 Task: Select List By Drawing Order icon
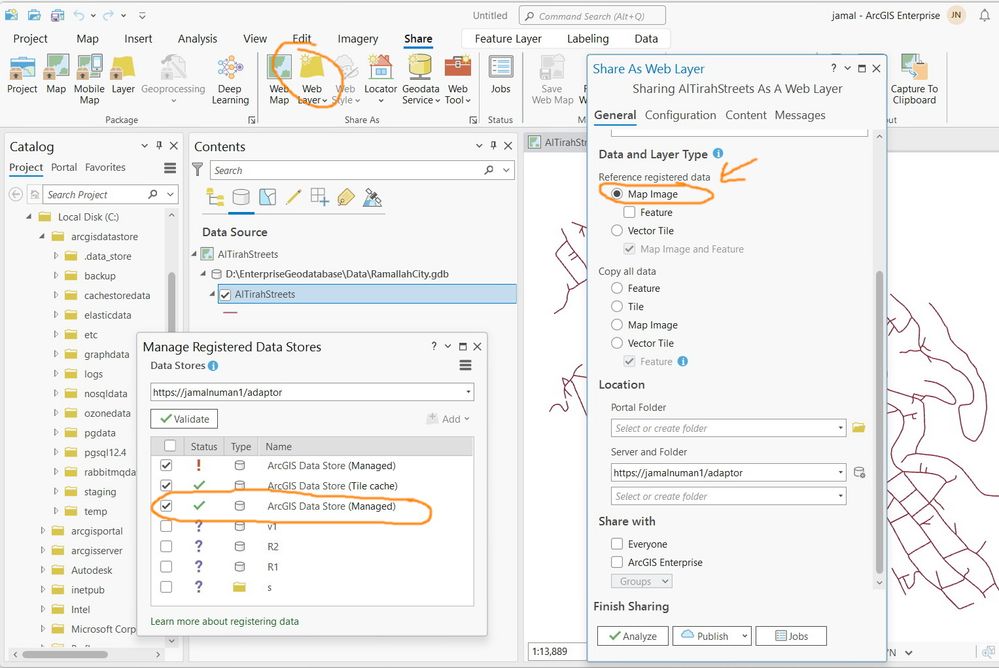215,198
